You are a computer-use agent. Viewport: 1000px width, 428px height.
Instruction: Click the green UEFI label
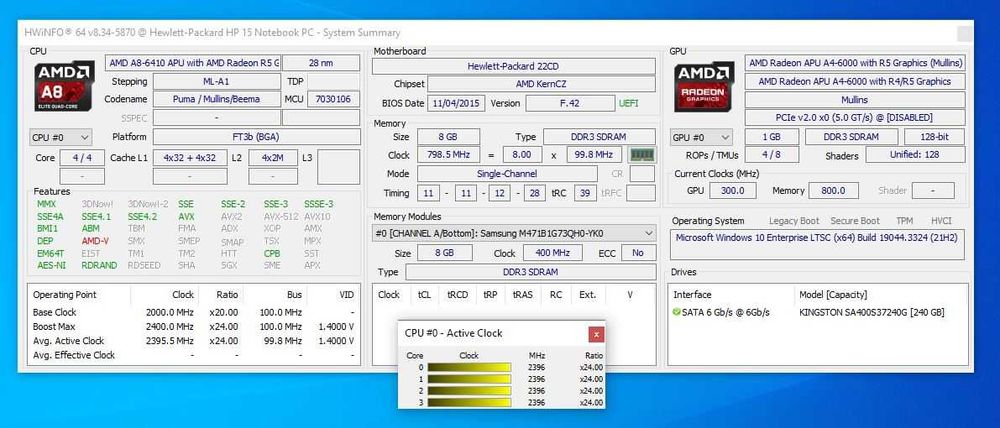629,103
